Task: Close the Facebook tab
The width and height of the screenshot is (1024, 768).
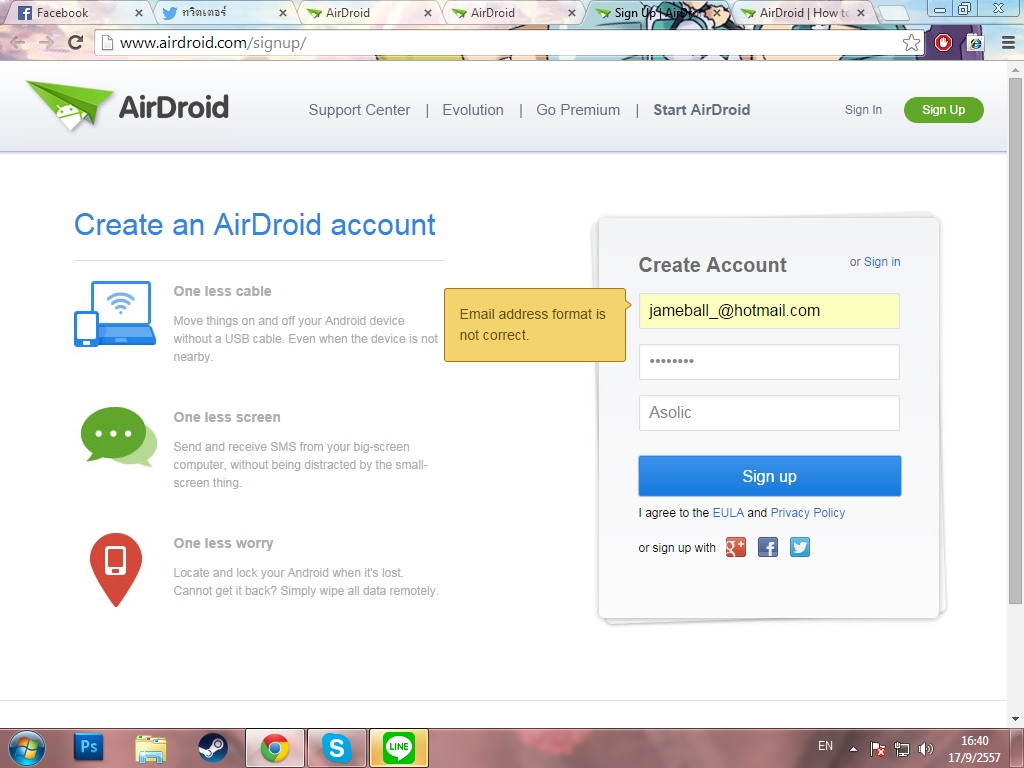Action: click(x=138, y=12)
